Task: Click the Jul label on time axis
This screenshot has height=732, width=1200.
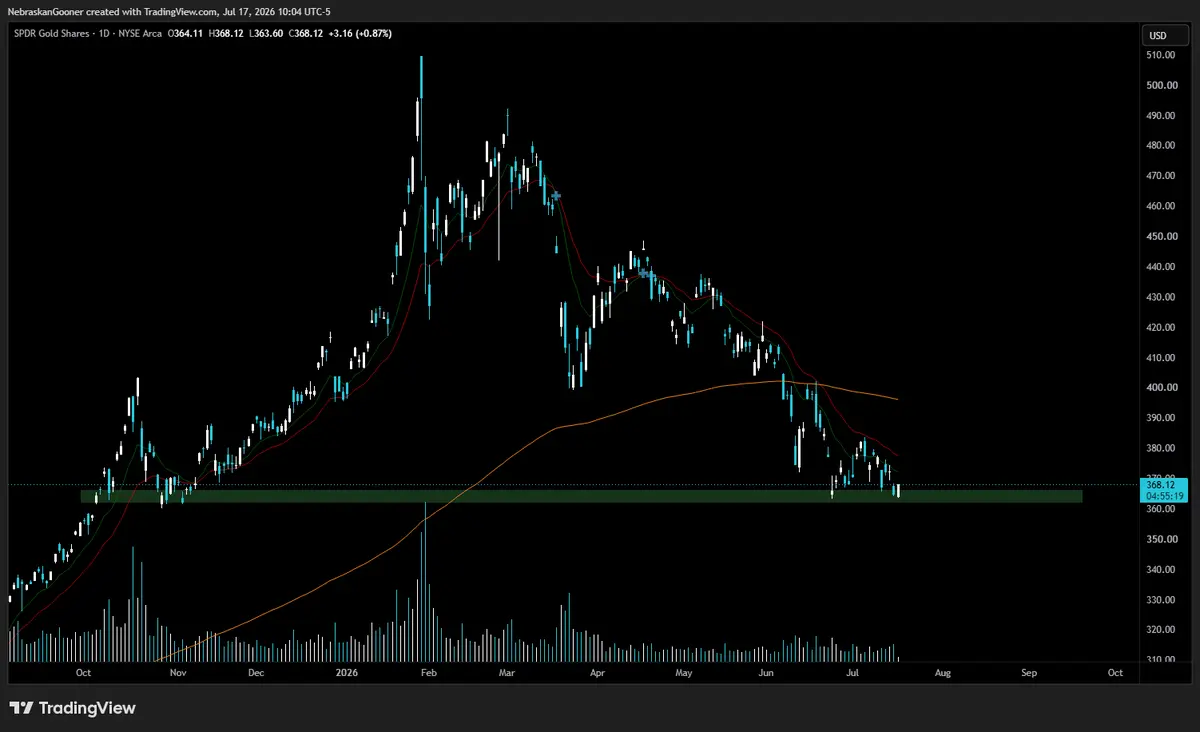Action: click(853, 673)
